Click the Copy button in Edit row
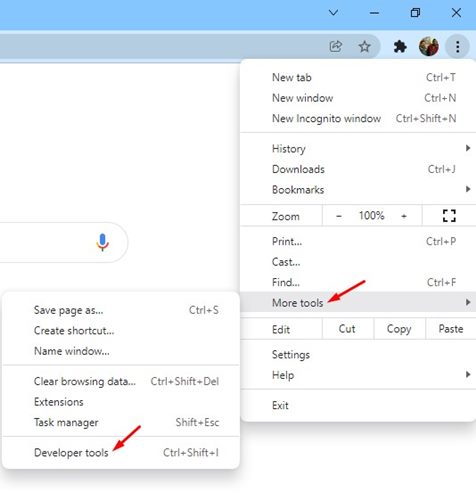The image size is (476, 500). coord(399,329)
